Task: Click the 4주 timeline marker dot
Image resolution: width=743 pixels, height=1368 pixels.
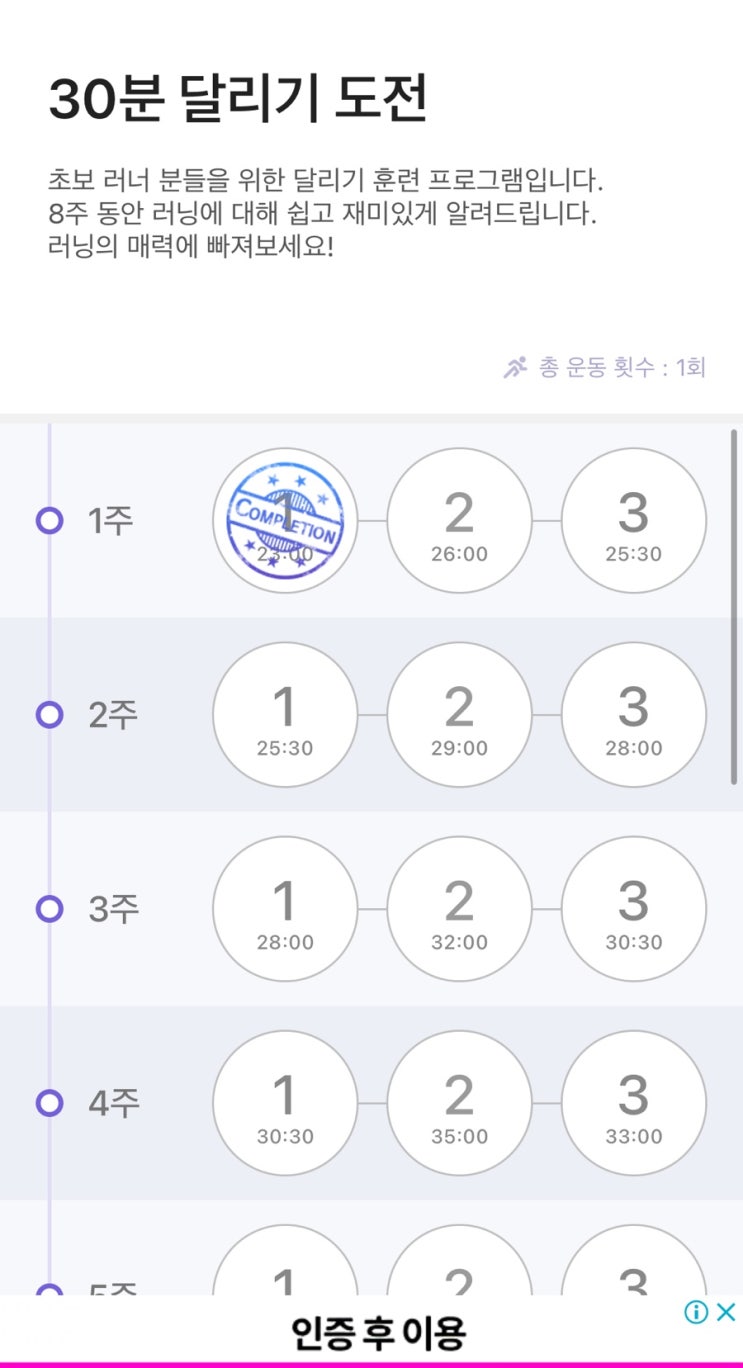Action: click(49, 1103)
